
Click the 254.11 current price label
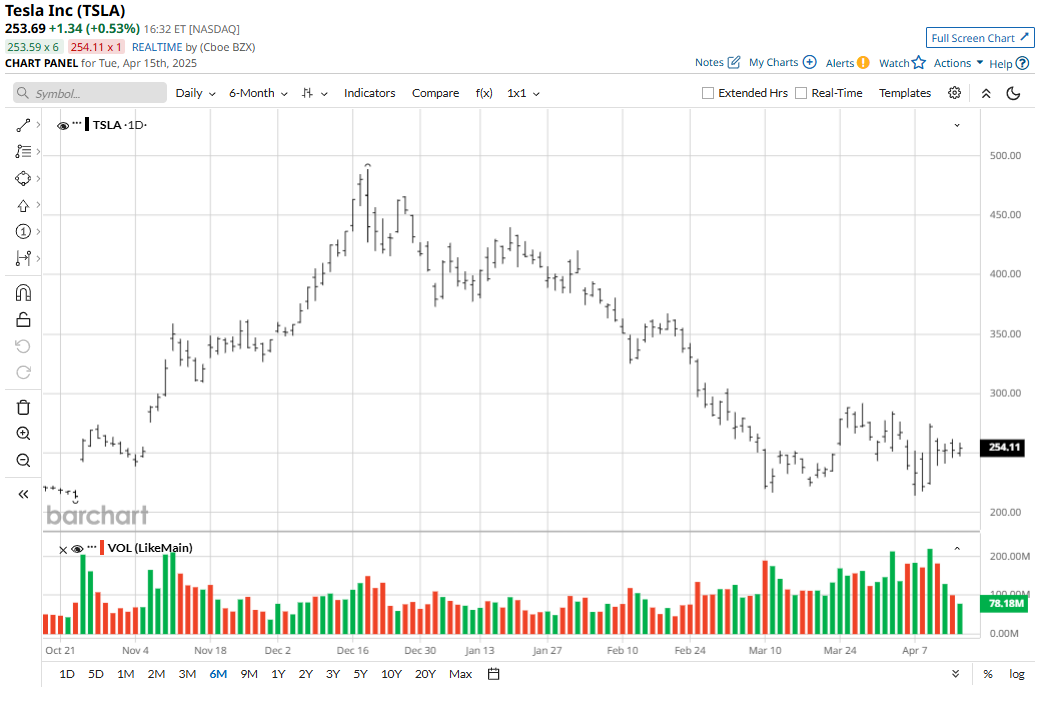tap(1002, 447)
